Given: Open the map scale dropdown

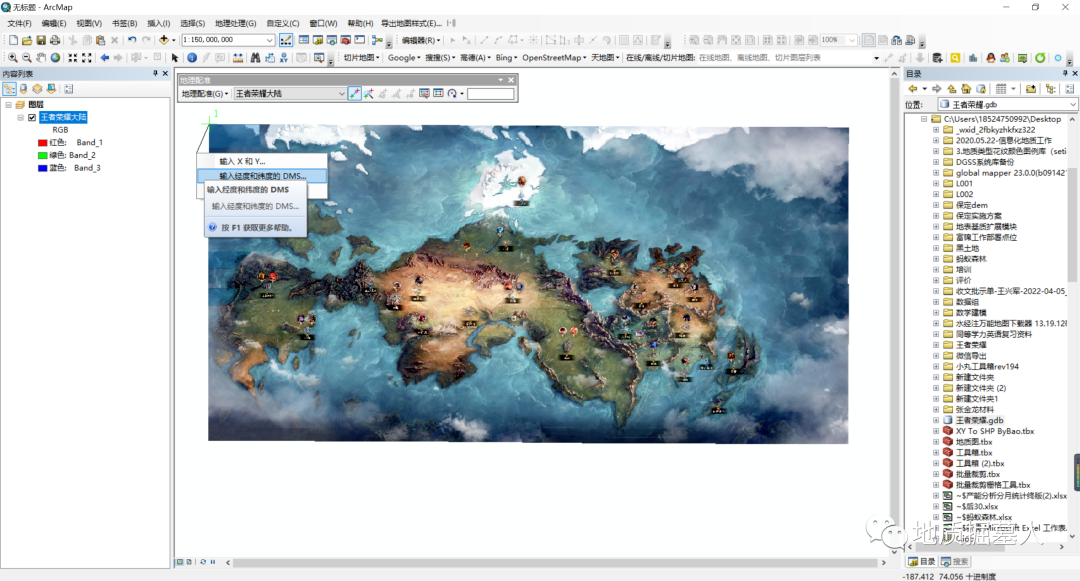Looking at the screenshot, I should (x=270, y=40).
